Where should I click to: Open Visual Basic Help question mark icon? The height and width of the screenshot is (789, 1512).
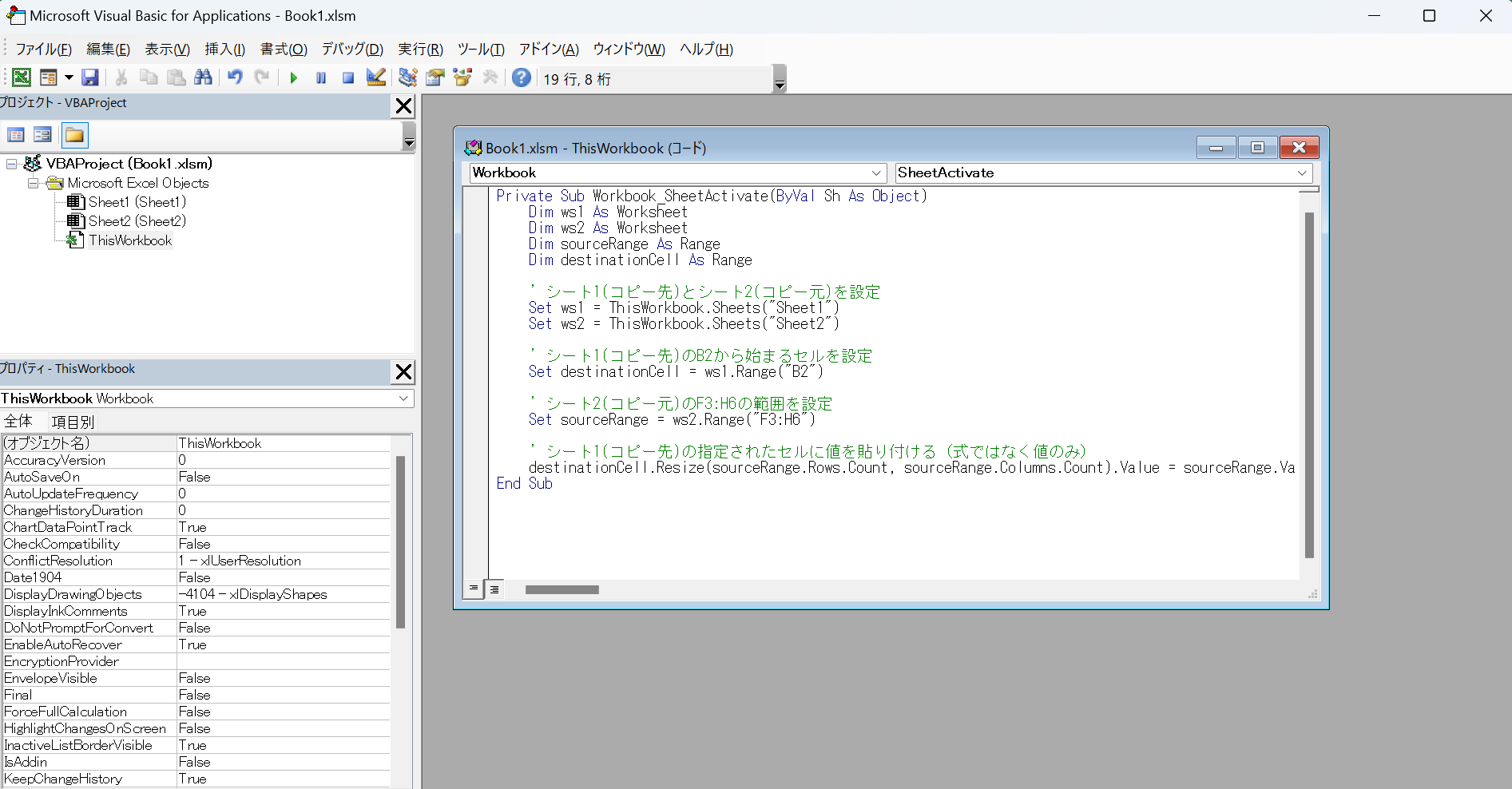[522, 77]
